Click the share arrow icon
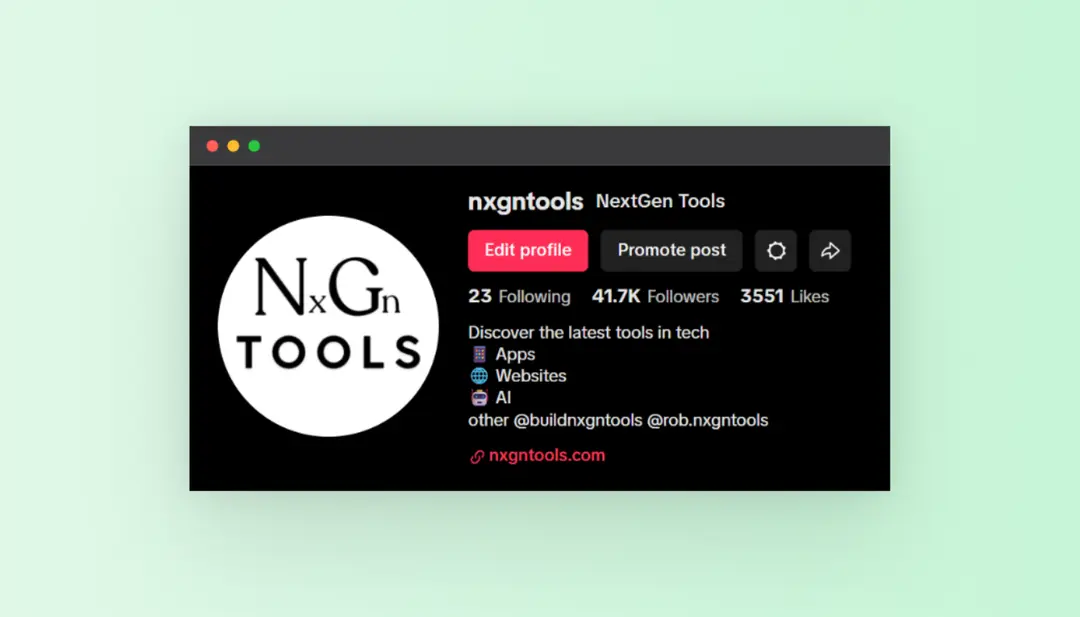Image resolution: width=1080 pixels, height=617 pixels. (830, 251)
